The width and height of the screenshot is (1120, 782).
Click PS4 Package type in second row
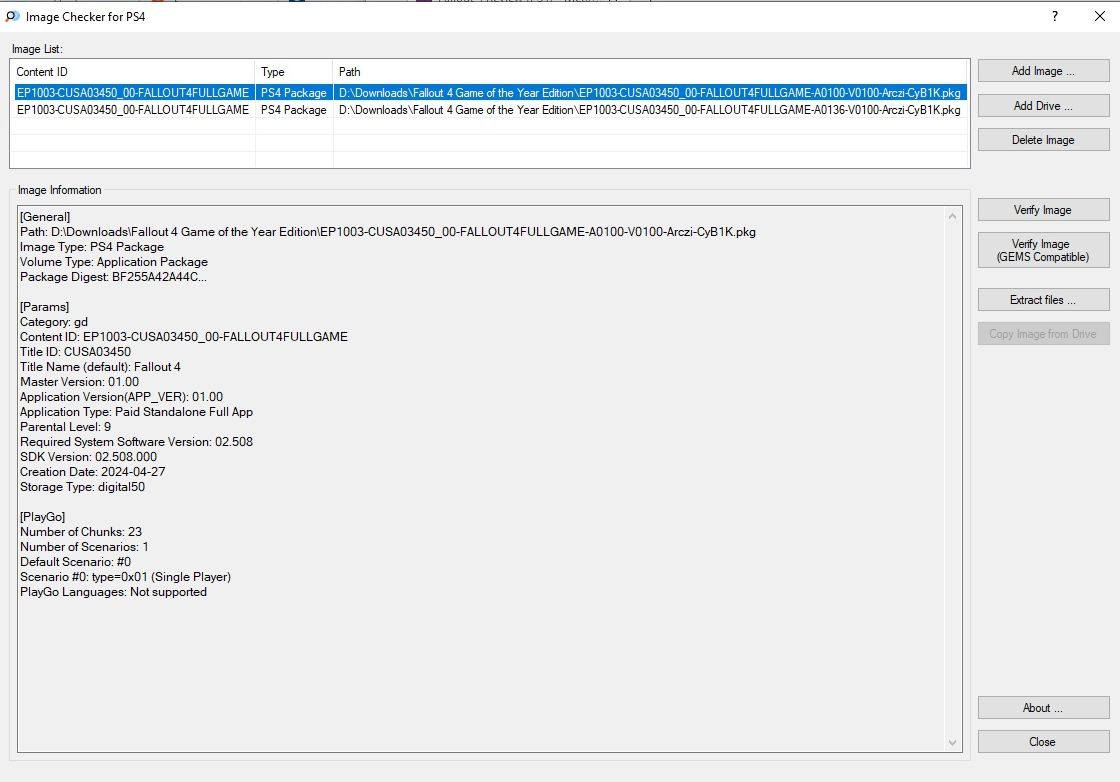(x=294, y=110)
